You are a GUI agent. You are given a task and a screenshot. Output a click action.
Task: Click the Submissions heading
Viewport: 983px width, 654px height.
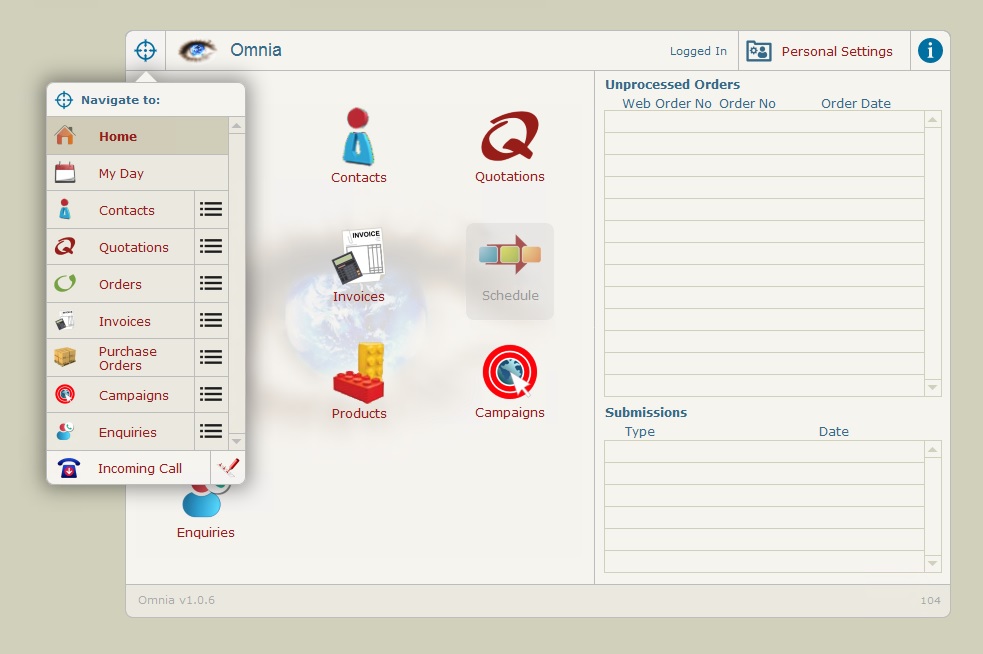tap(646, 412)
